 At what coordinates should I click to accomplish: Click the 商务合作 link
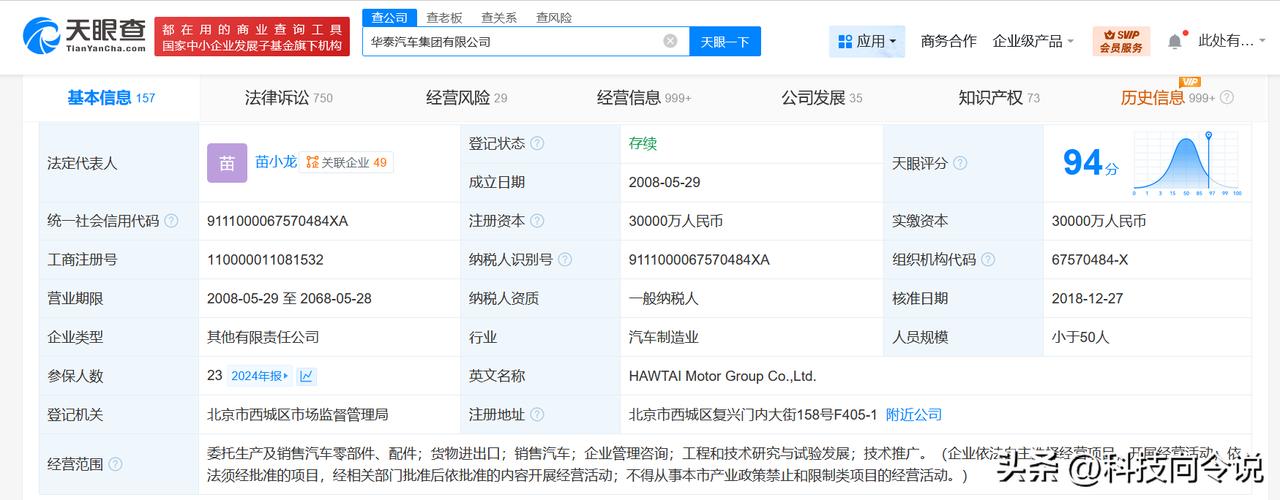click(x=948, y=41)
